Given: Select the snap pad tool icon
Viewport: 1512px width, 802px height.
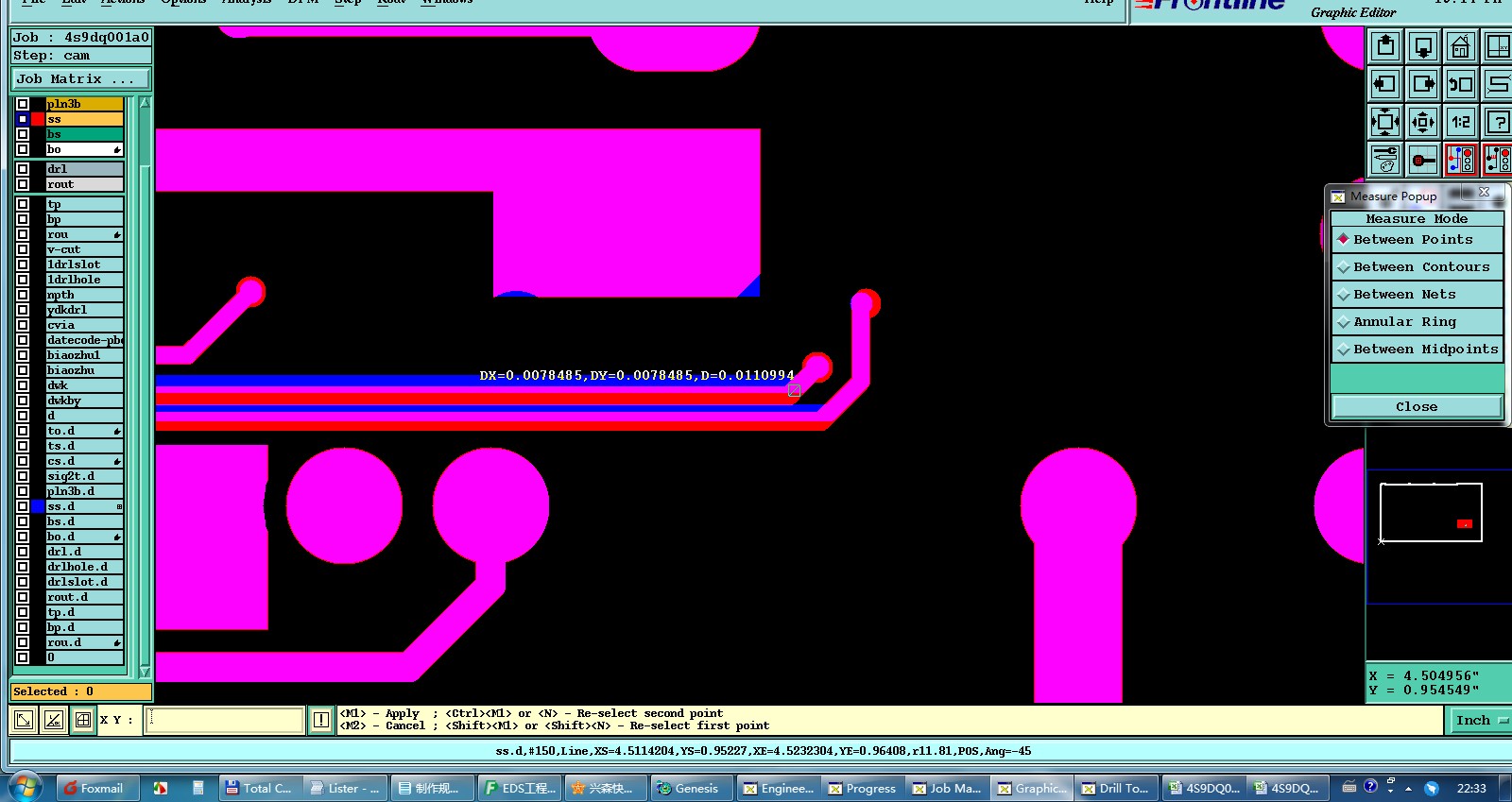Looking at the screenshot, I should [1423, 159].
